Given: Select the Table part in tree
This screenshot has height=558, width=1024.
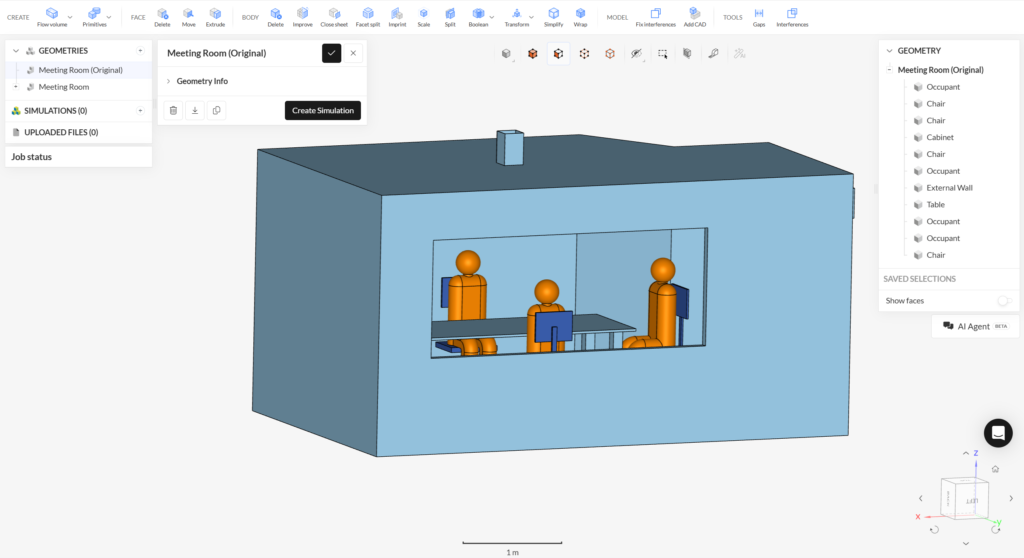Looking at the screenshot, I should tap(935, 205).
